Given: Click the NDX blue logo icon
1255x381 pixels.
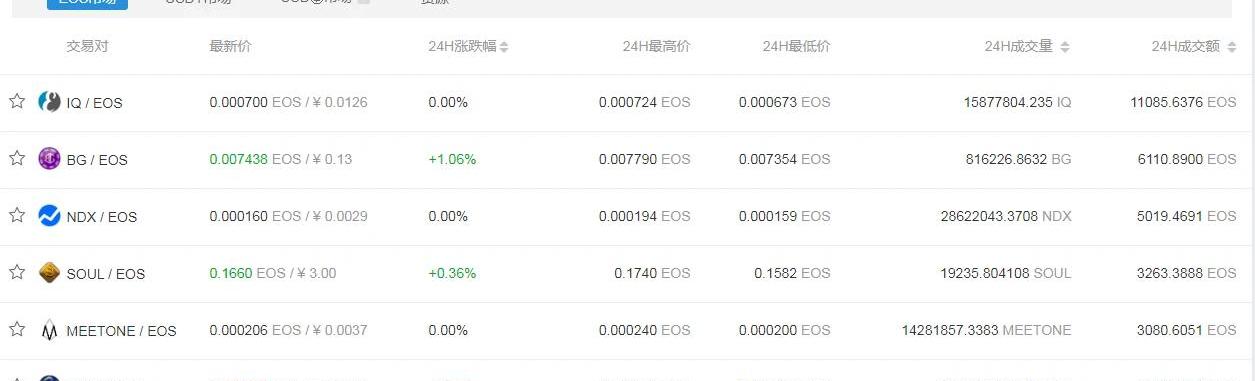Looking at the screenshot, I should [49, 216].
